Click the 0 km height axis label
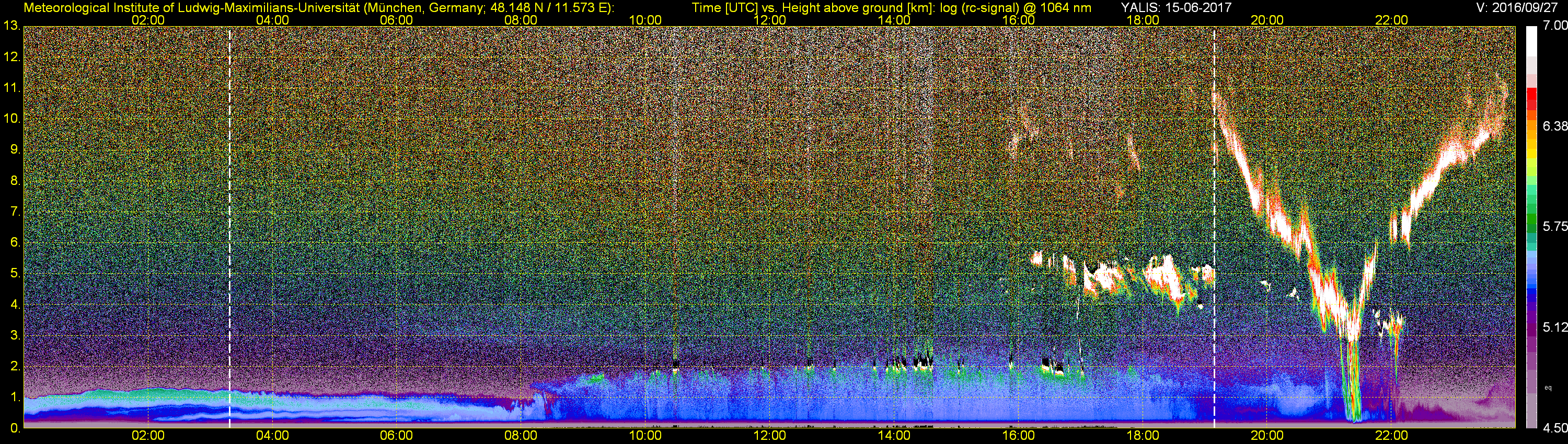 [x=15, y=428]
